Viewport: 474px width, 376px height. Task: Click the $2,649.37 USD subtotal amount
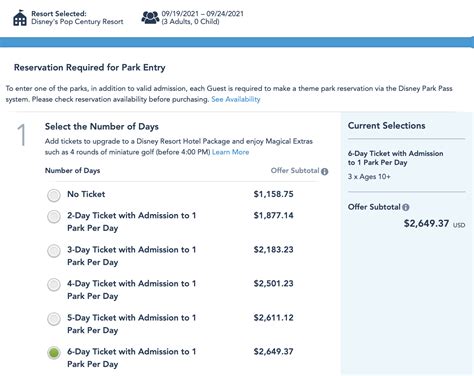tap(434, 223)
